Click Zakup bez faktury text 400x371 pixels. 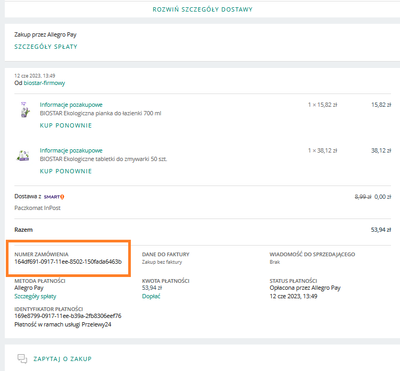(162, 262)
